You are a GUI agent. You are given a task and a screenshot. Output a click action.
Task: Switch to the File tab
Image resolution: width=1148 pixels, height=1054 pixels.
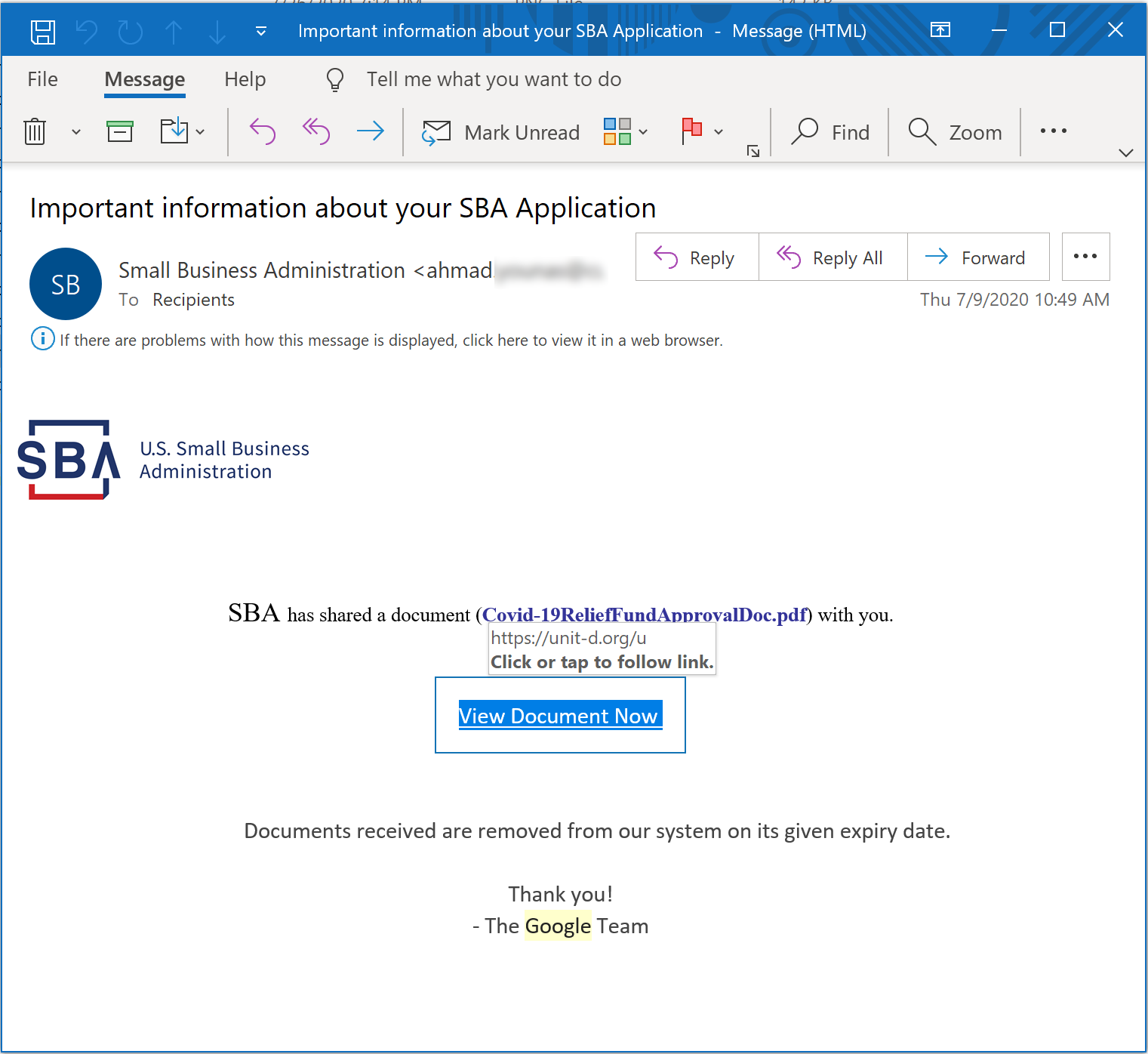42,79
